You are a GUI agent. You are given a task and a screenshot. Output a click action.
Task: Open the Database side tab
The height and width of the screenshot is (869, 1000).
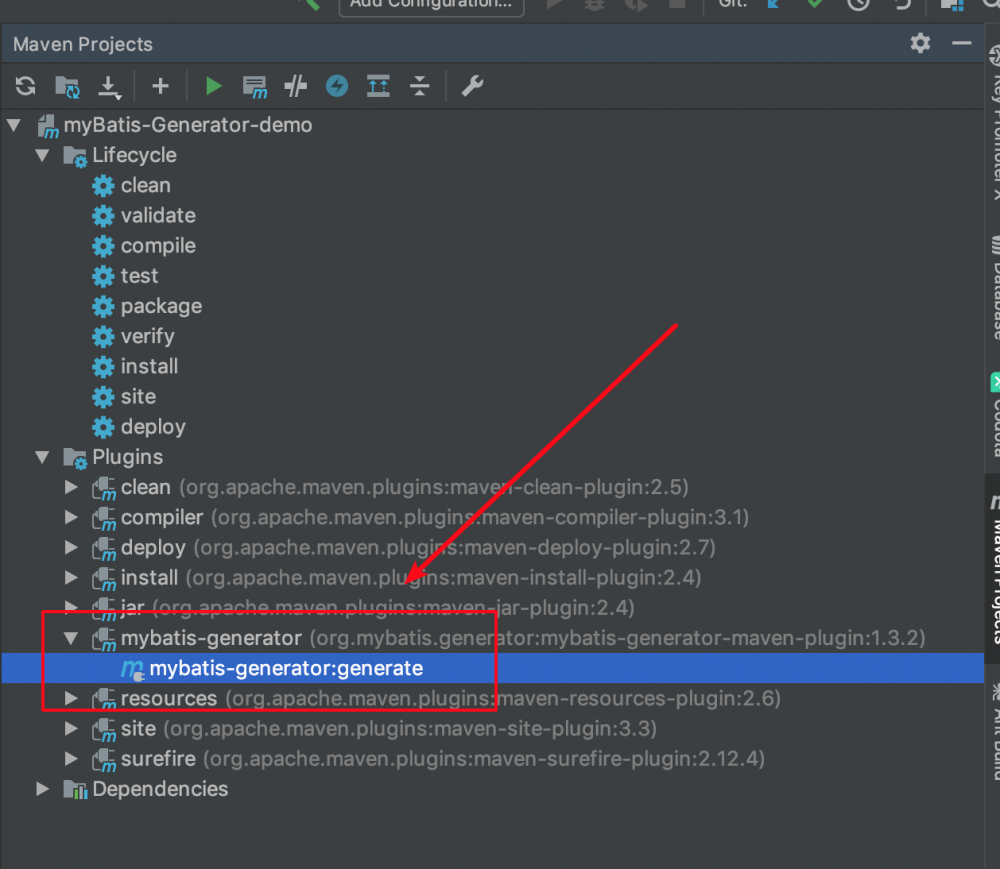tap(995, 287)
